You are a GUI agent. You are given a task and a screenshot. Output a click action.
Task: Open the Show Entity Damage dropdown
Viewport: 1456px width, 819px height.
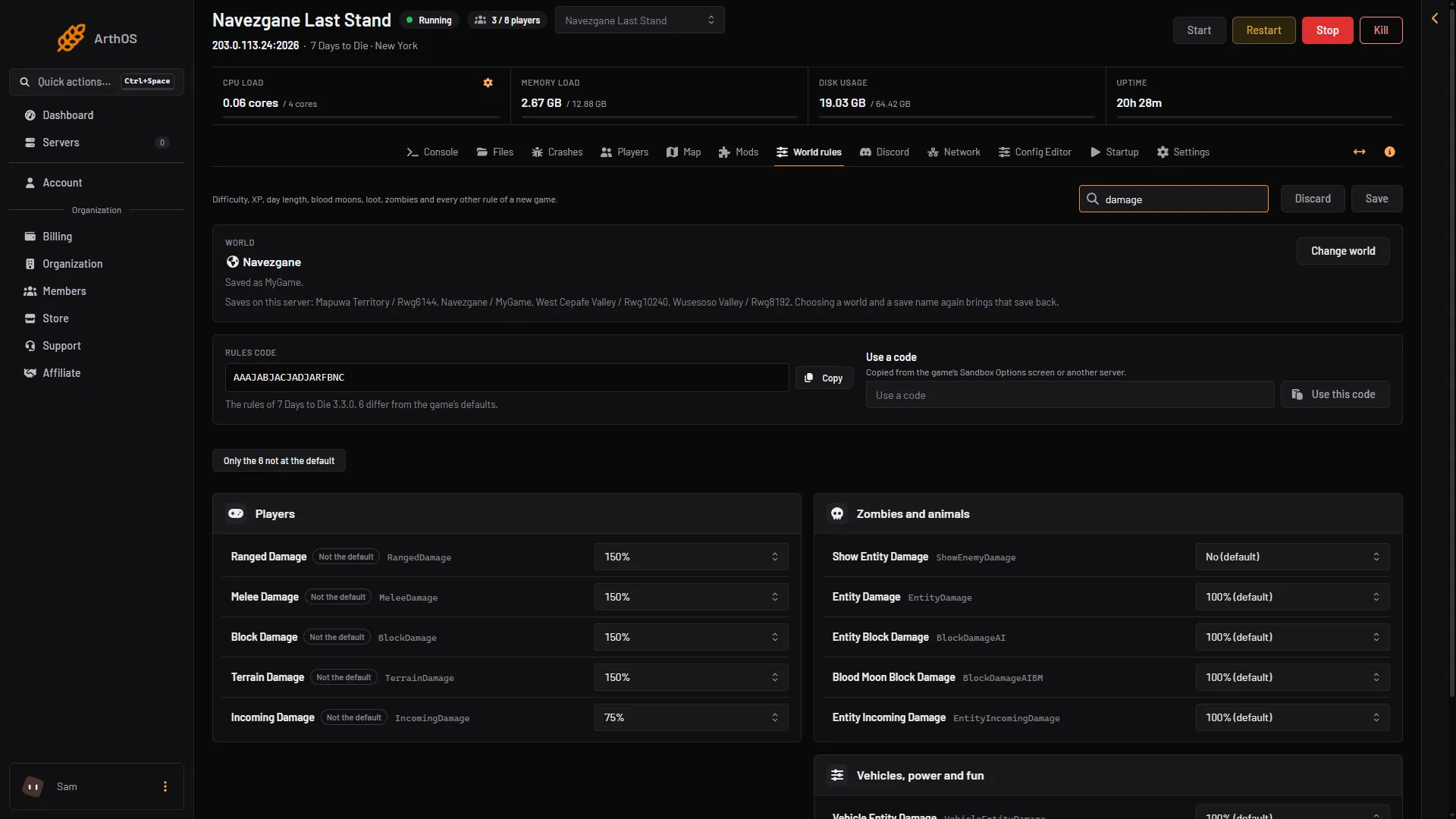(1292, 557)
